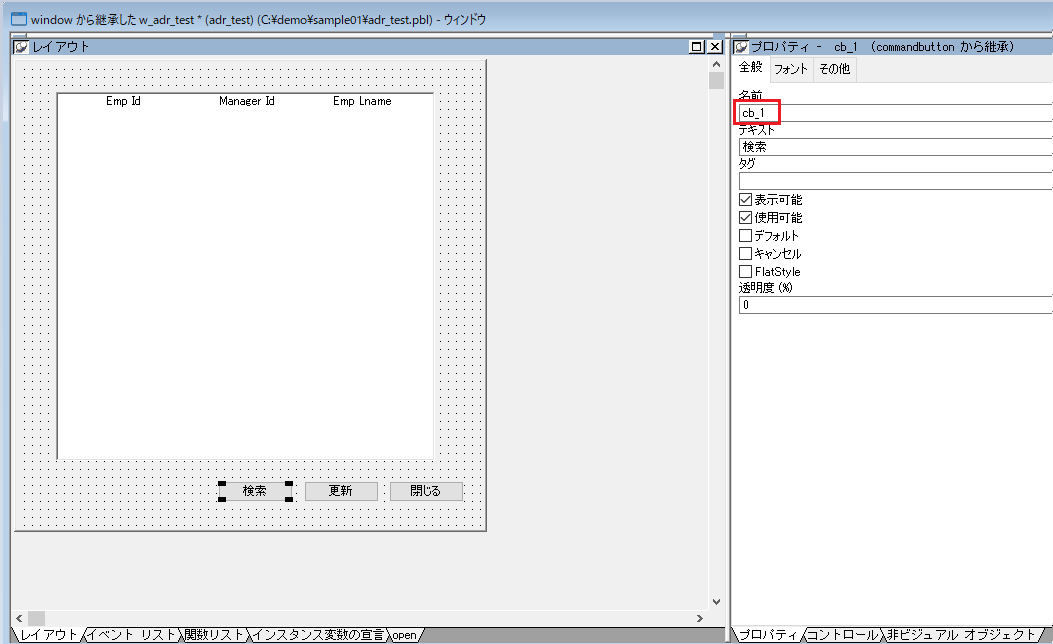Close the レイアウト pane
Screen dimensions: 1053x644
click(714, 47)
